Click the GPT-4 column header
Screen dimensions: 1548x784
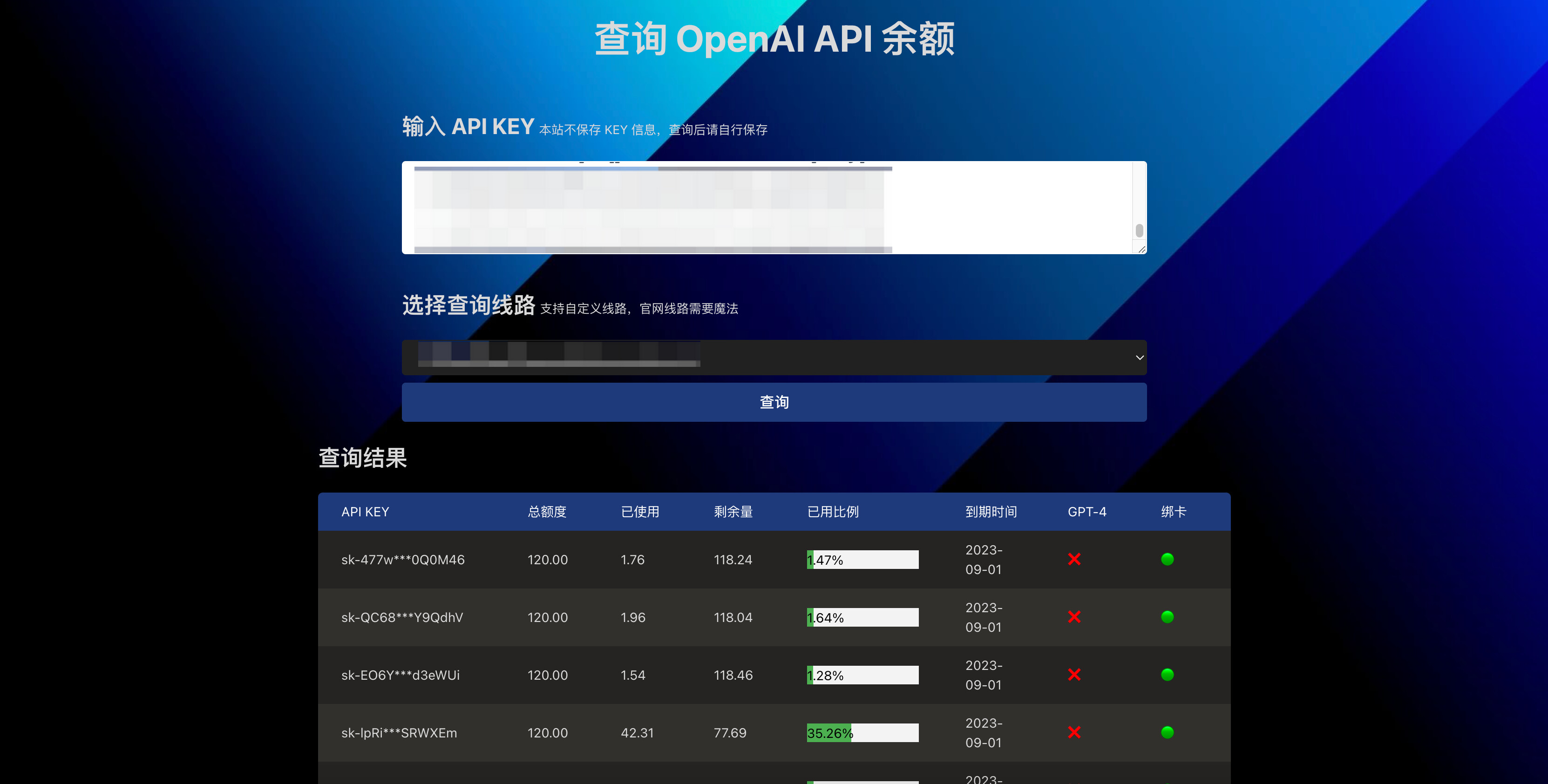(1086, 512)
